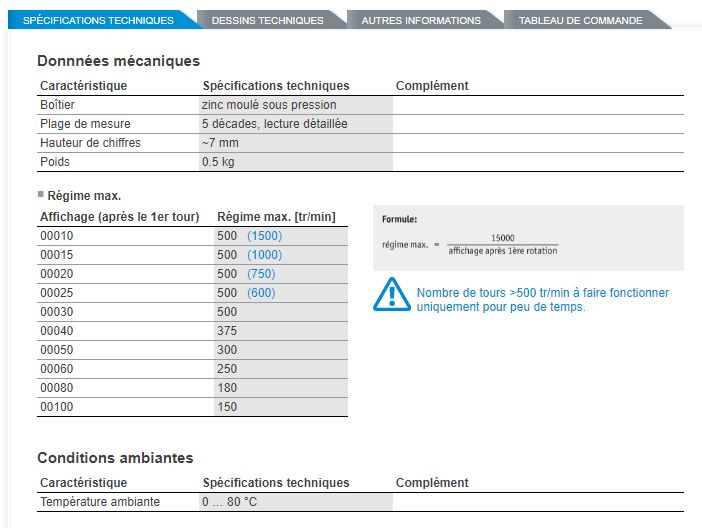This screenshot has height=528, width=702.
Task: Click the Formule box with the régime max. equation
Action: pos(528,238)
